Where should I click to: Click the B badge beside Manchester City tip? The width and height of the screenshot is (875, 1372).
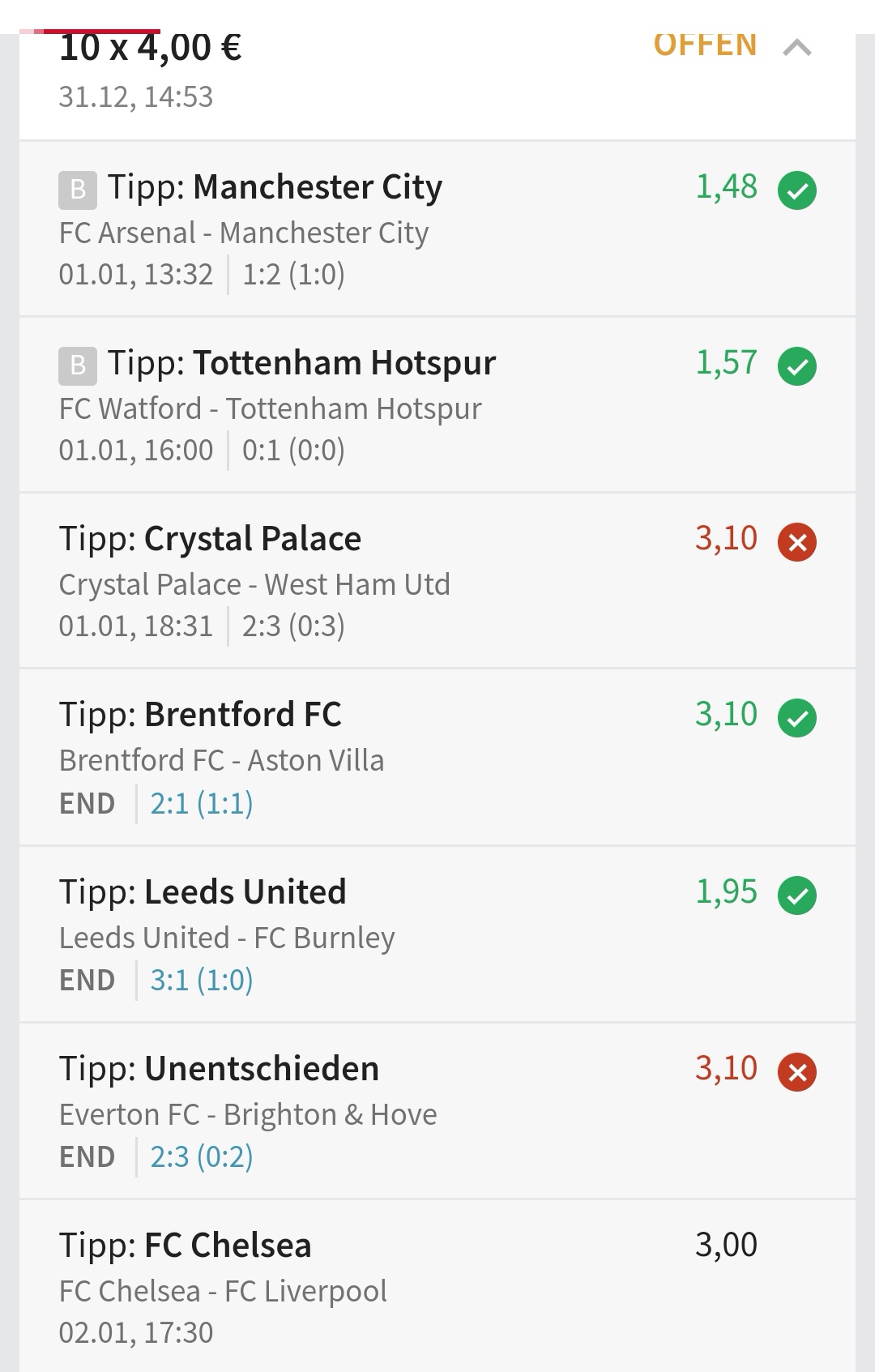tap(78, 190)
